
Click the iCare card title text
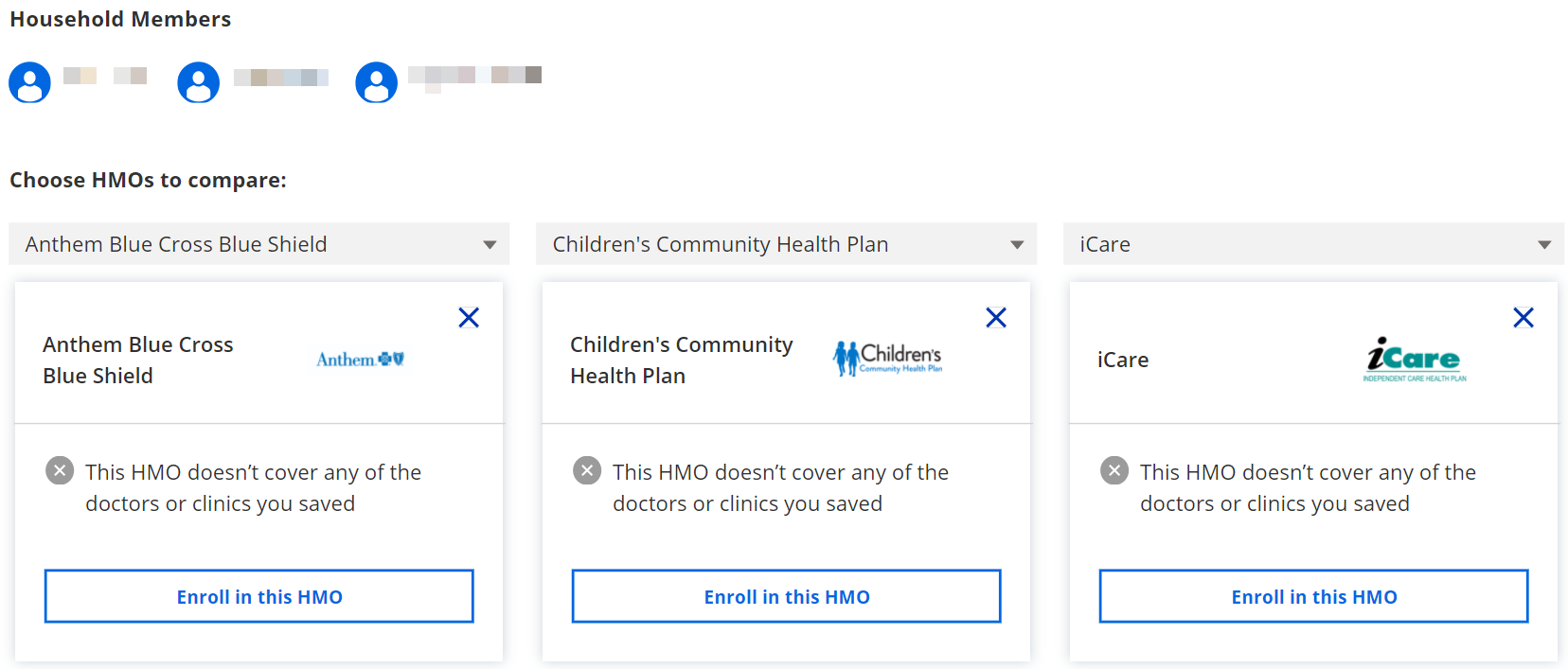(1123, 360)
